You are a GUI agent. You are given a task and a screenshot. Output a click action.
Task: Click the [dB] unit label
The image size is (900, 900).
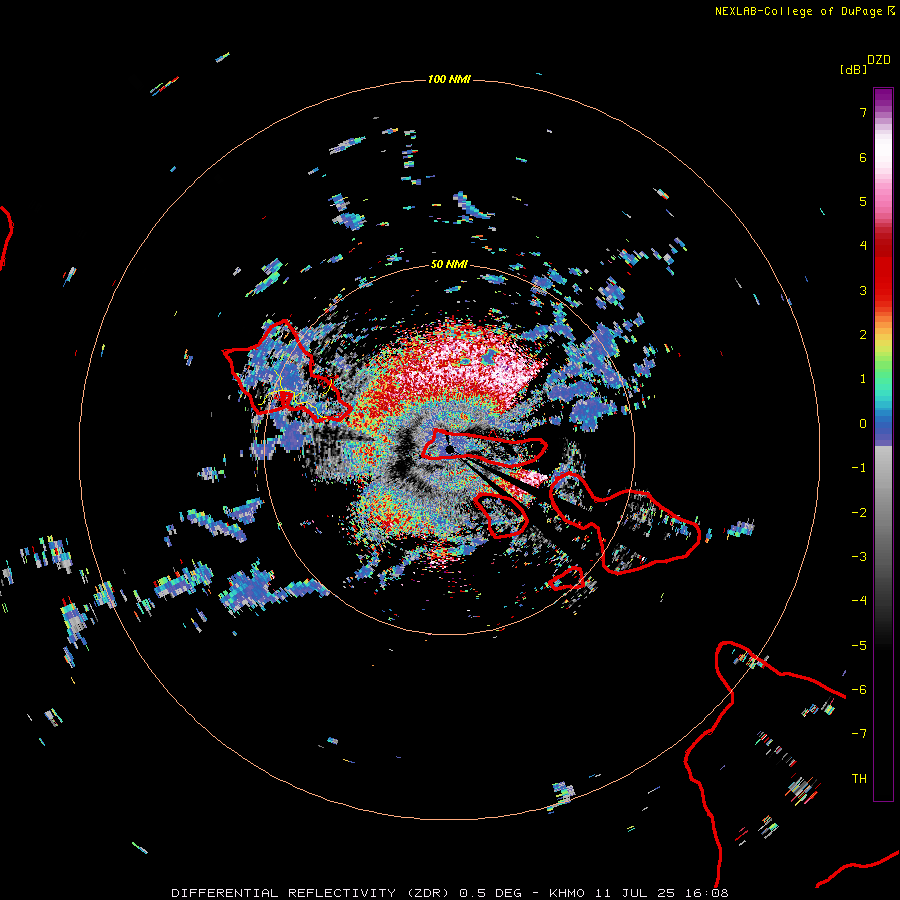pos(853,69)
